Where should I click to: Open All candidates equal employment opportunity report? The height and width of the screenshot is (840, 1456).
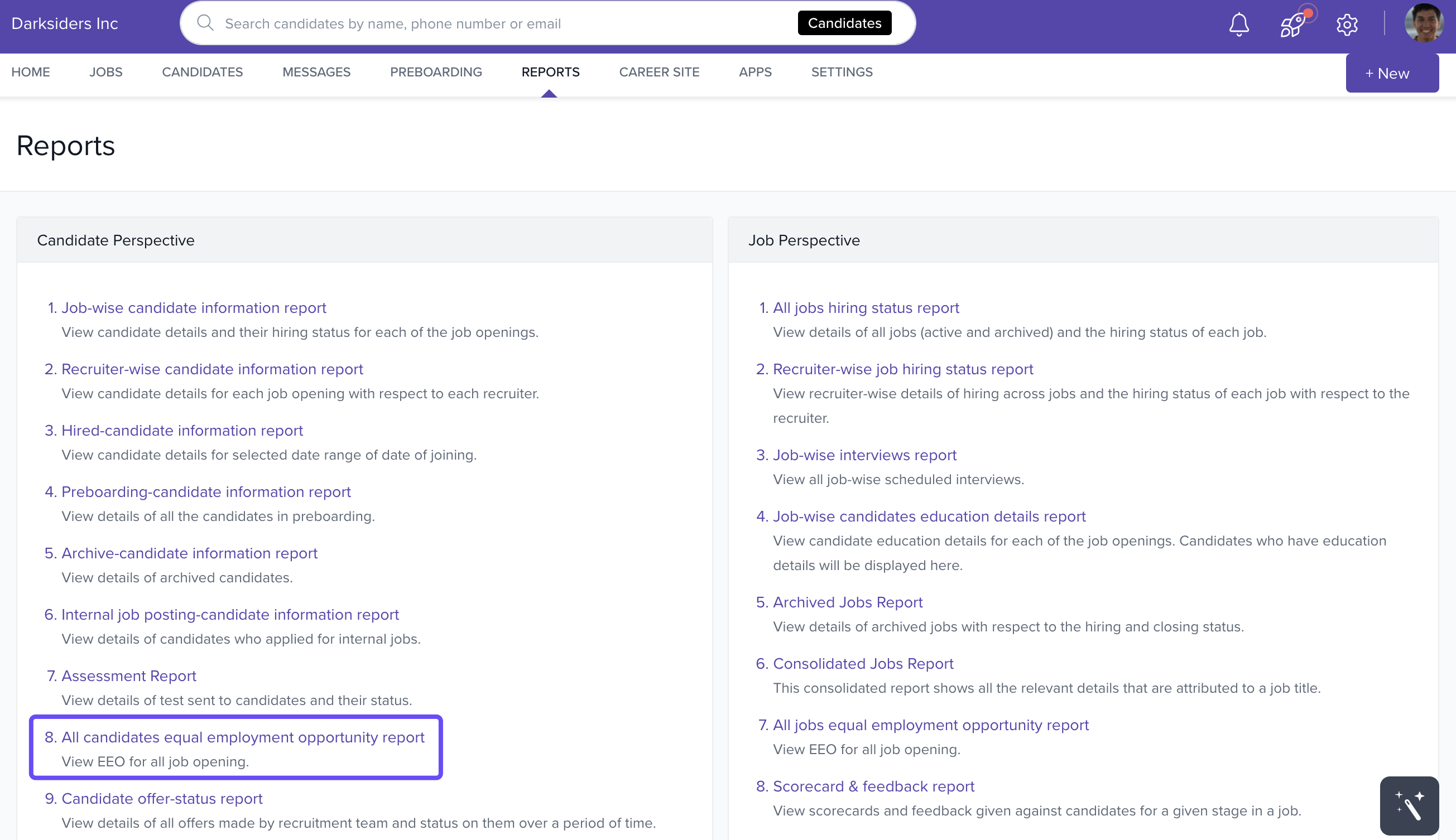coord(242,737)
